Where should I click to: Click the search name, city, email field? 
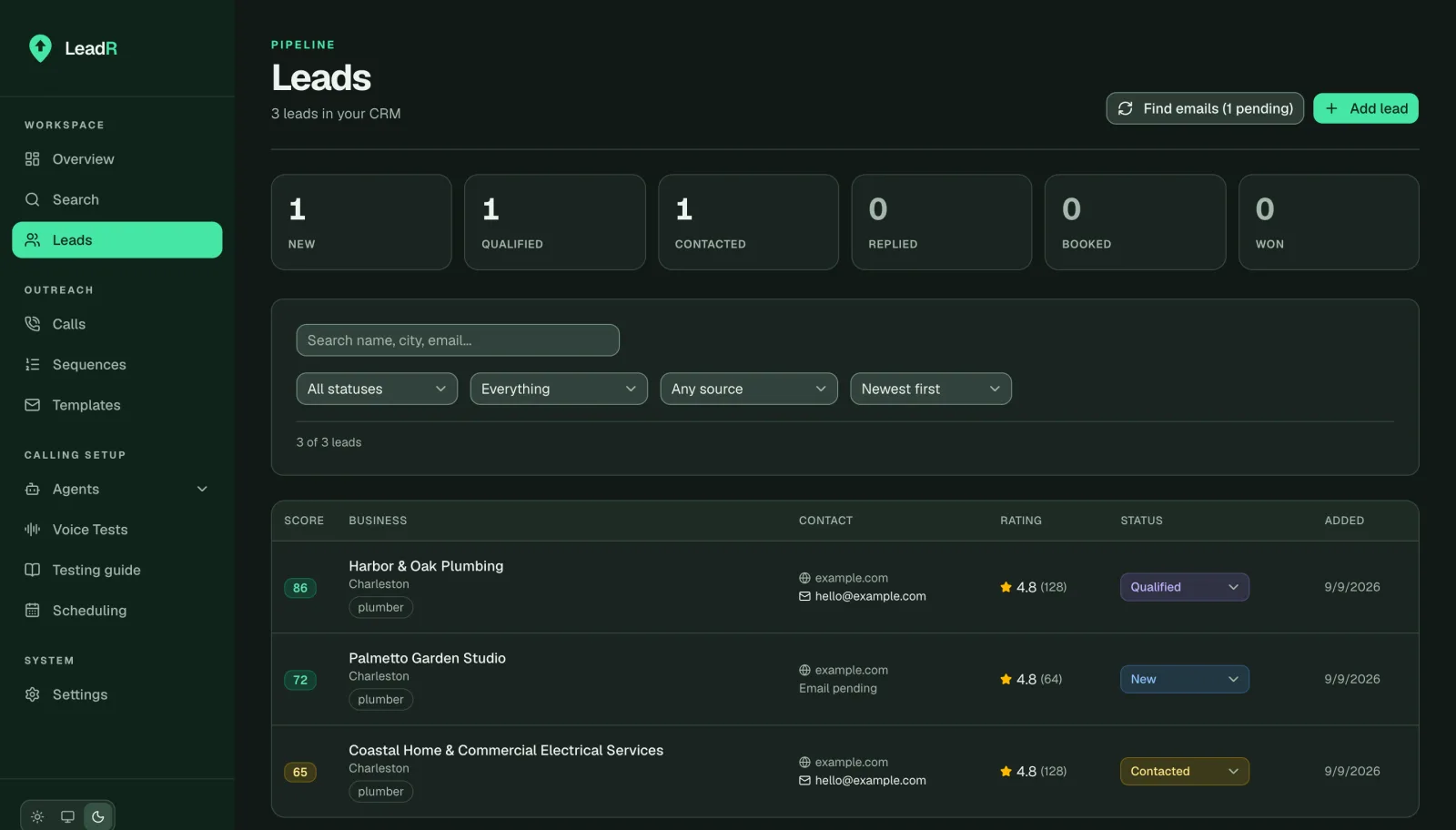pos(458,340)
